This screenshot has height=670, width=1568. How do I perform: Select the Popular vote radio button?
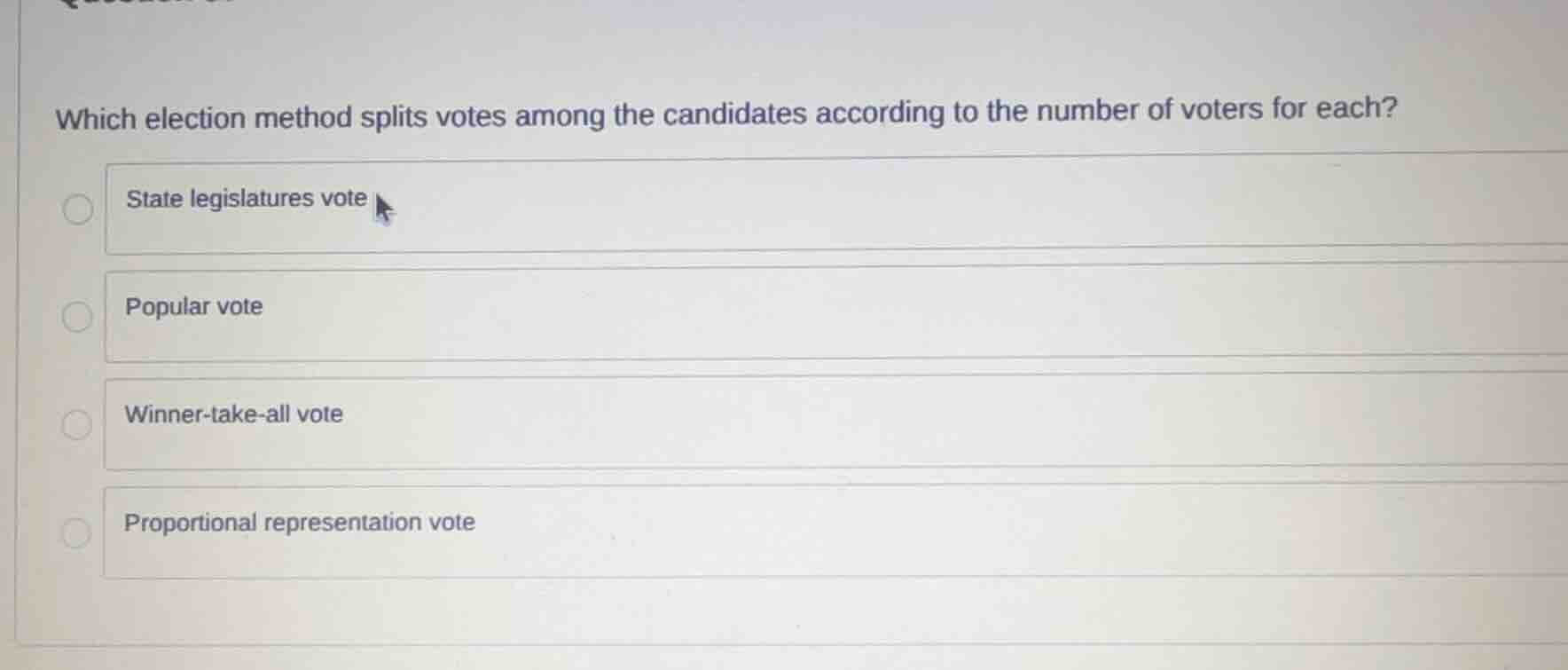click(x=76, y=316)
